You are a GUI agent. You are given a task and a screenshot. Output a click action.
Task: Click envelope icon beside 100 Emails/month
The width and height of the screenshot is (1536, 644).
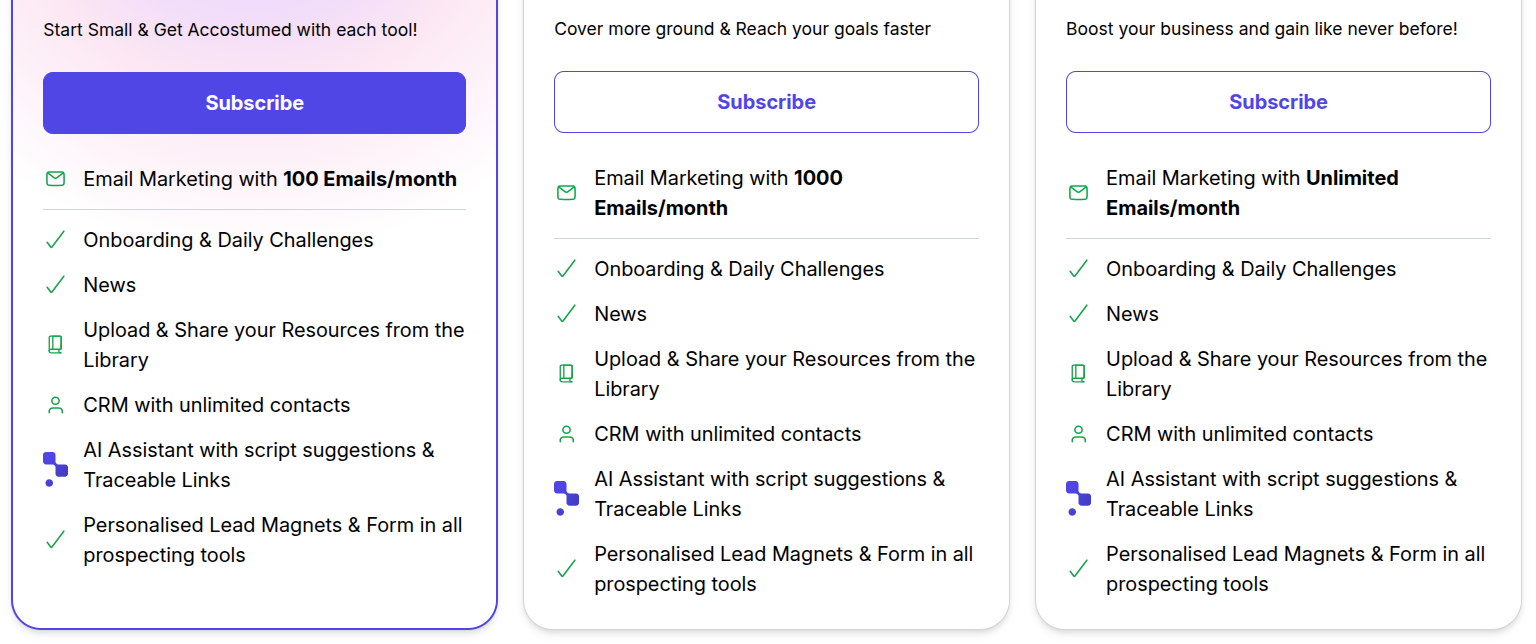[56, 179]
